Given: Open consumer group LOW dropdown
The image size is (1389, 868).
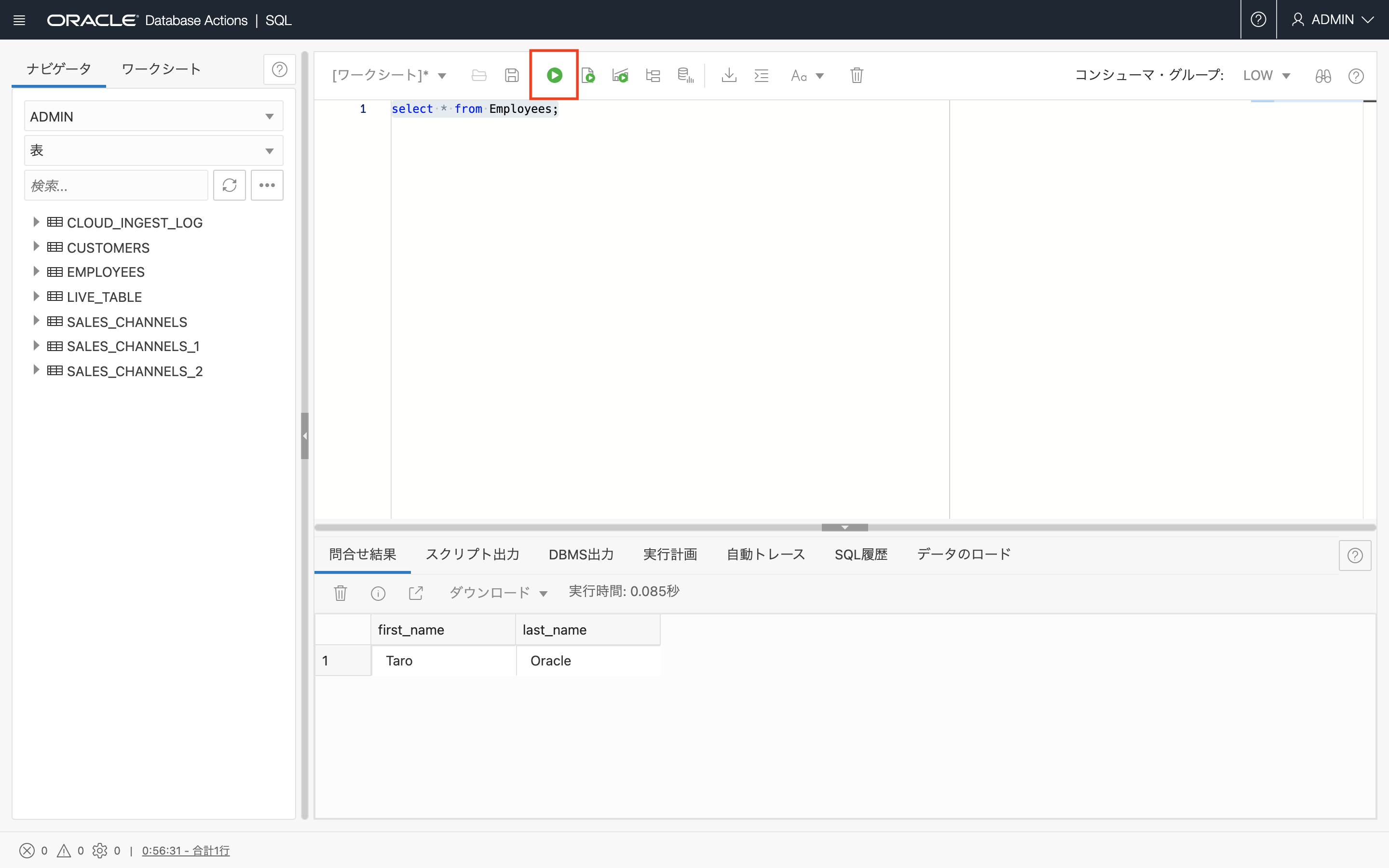Looking at the screenshot, I should tap(1266, 75).
